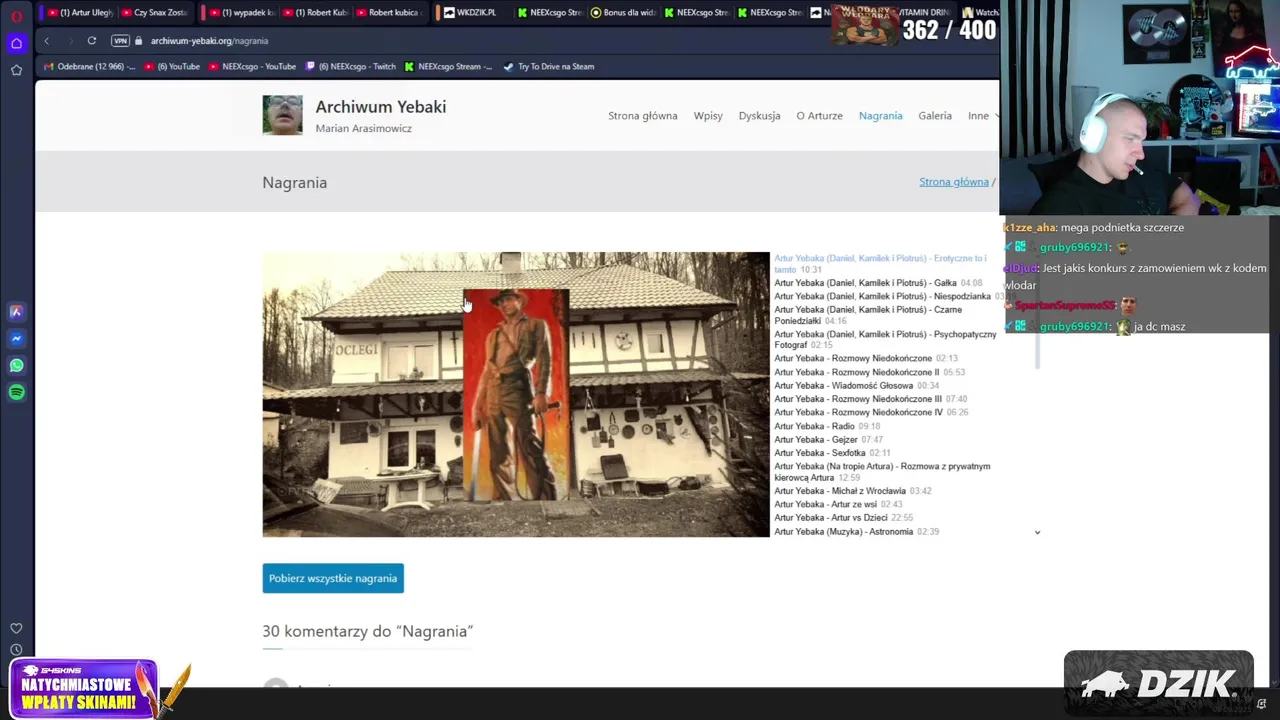Viewport: 1280px width, 720px height.
Task: Switch to the (1) Robert Kub browser tab
Action: click(x=314, y=13)
